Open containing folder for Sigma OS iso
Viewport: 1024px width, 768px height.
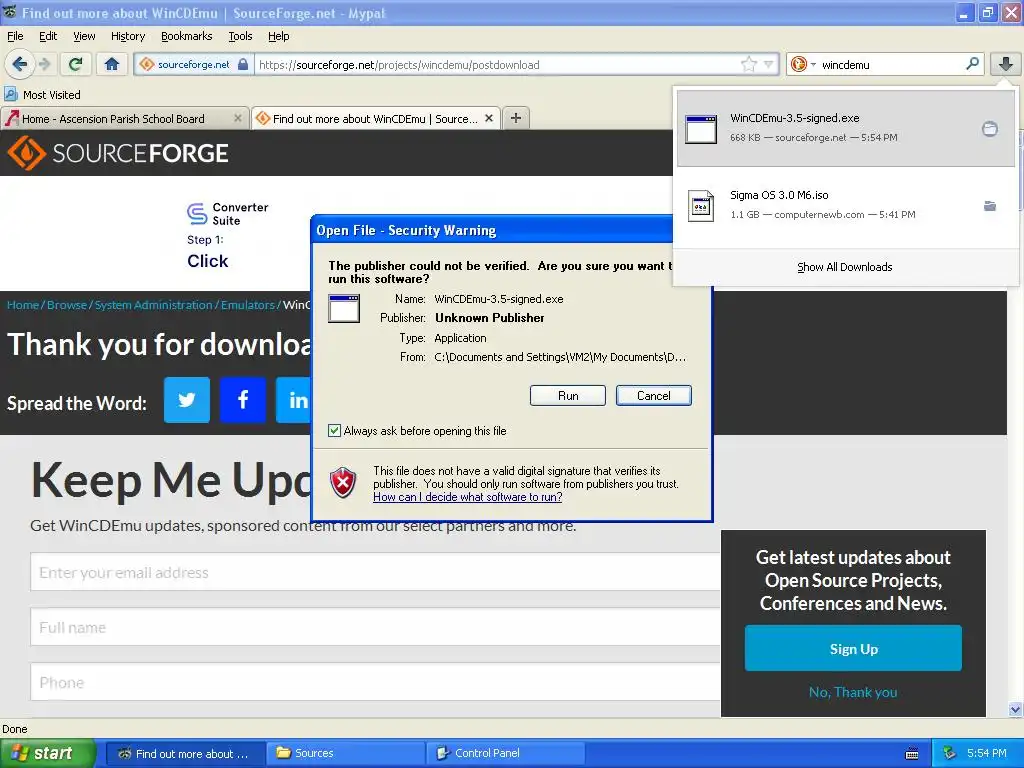click(x=990, y=206)
